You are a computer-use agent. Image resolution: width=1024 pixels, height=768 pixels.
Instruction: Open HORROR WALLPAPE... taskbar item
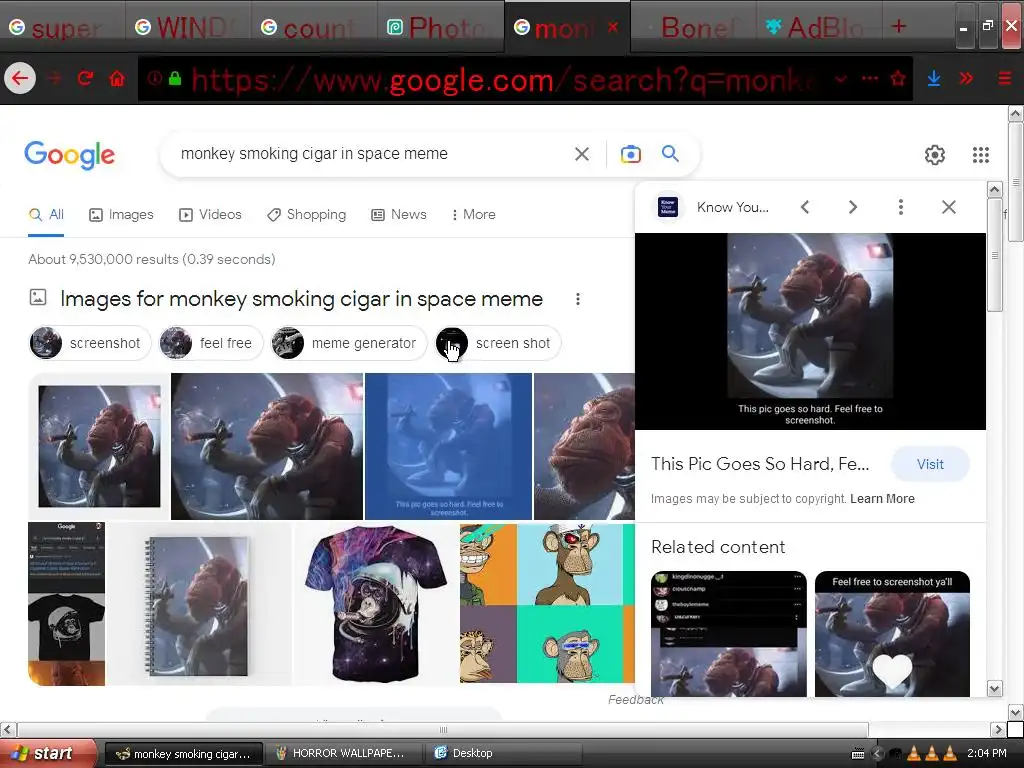pyautogui.click(x=342, y=754)
